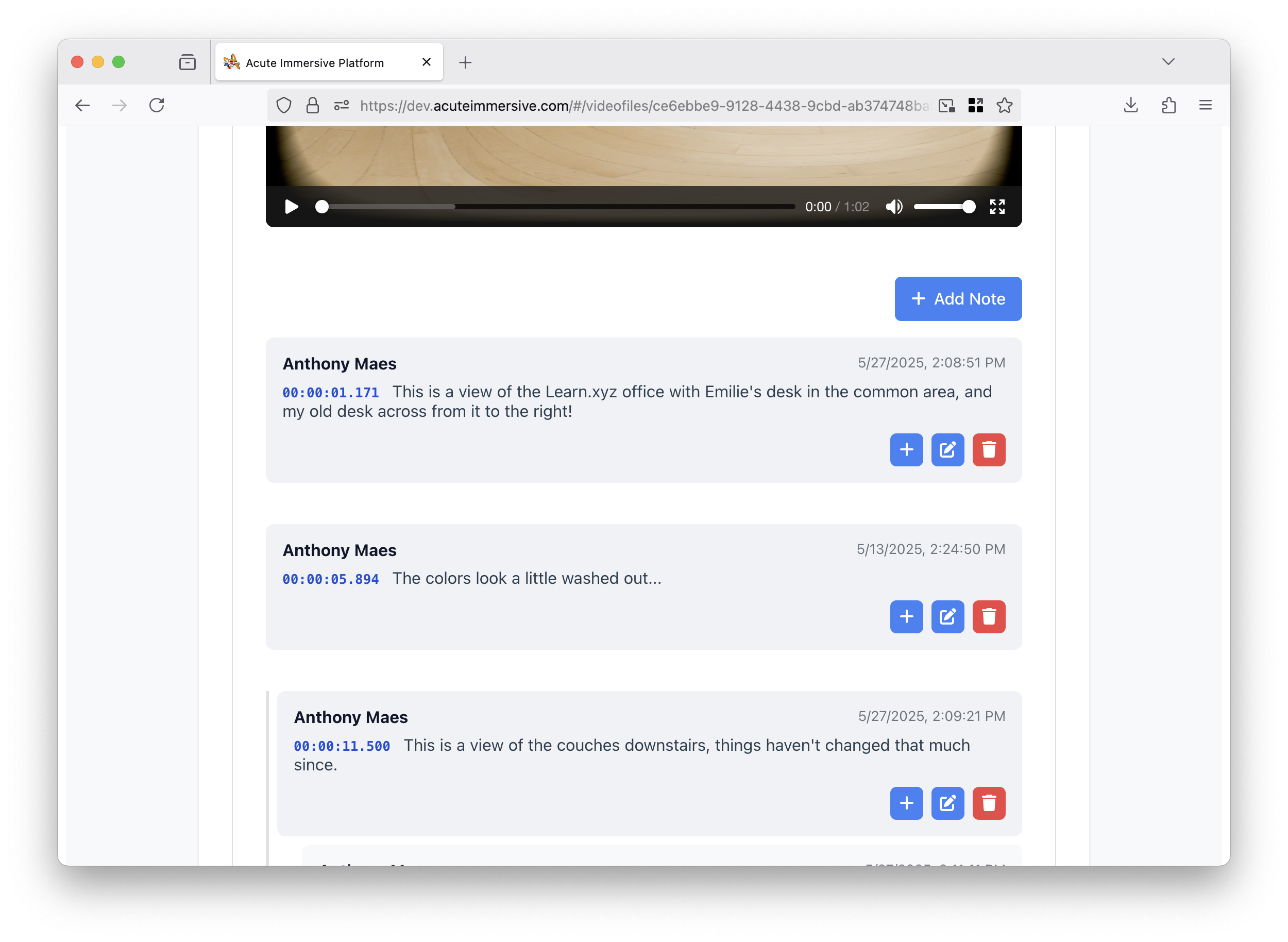Delete the Learn.xyz office note
Viewport: 1288px width, 942px height.
pyautogui.click(x=988, y=450)
